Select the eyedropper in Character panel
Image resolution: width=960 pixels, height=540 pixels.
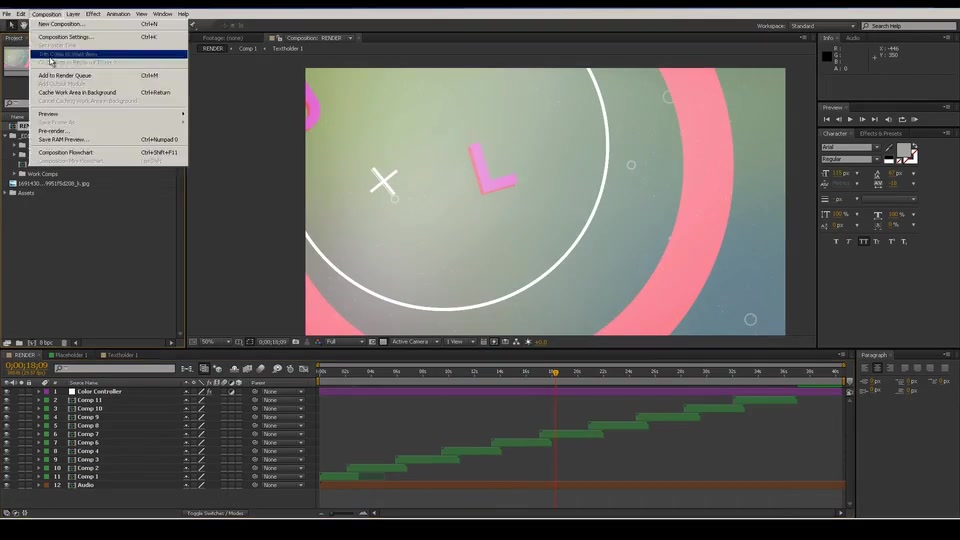tap(889, 147)
